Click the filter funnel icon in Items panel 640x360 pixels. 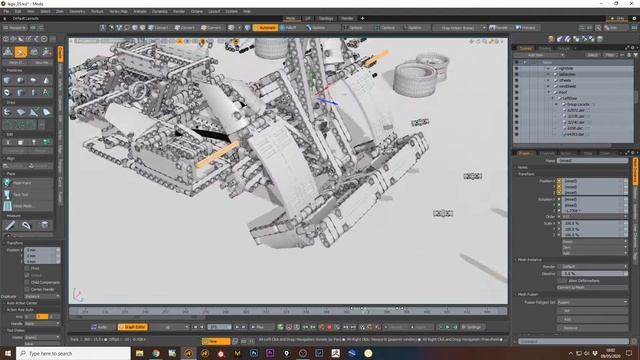click(x=636, y=55)
